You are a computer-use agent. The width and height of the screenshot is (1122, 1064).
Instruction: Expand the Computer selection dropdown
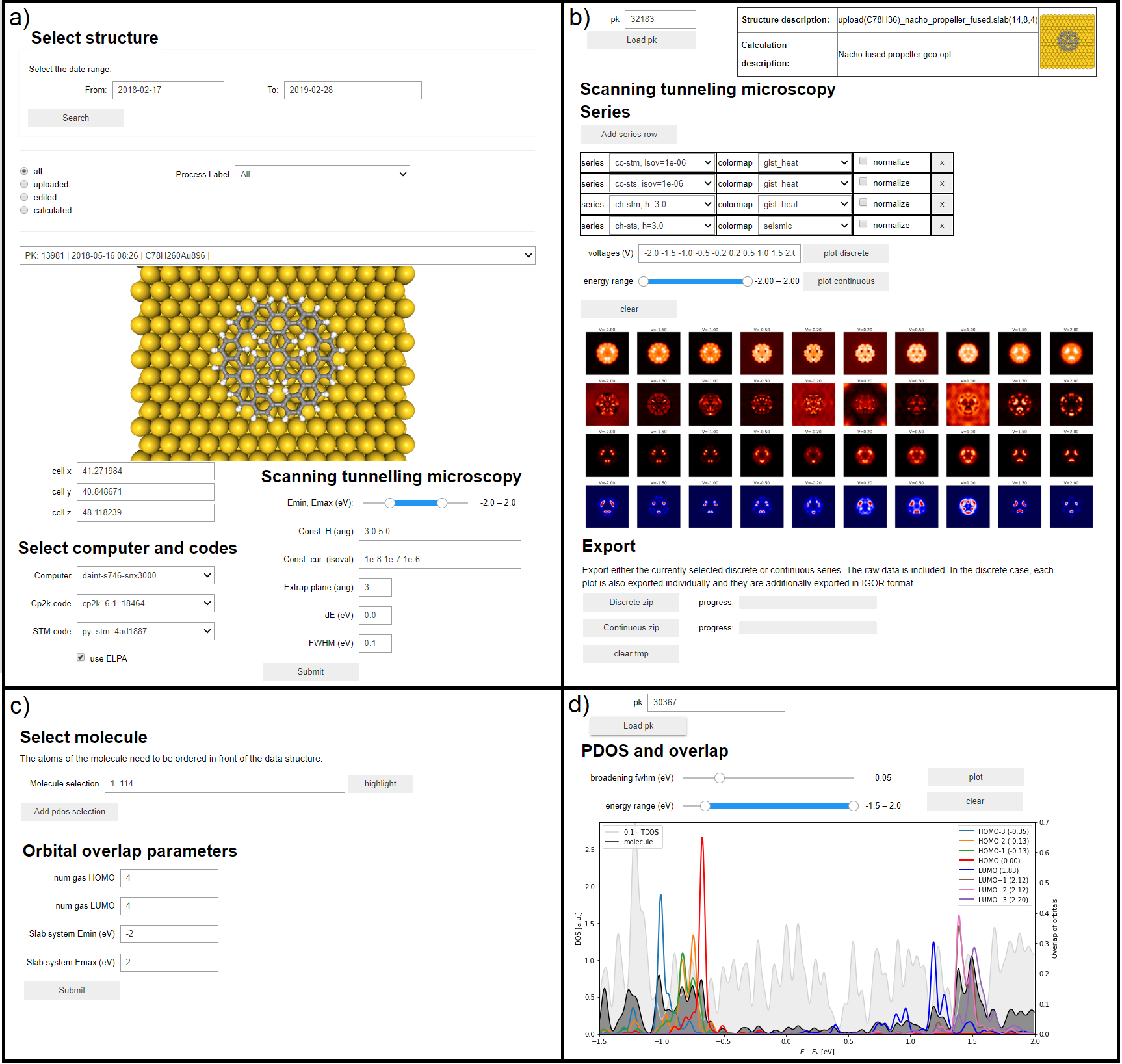(x=146, y=576)
